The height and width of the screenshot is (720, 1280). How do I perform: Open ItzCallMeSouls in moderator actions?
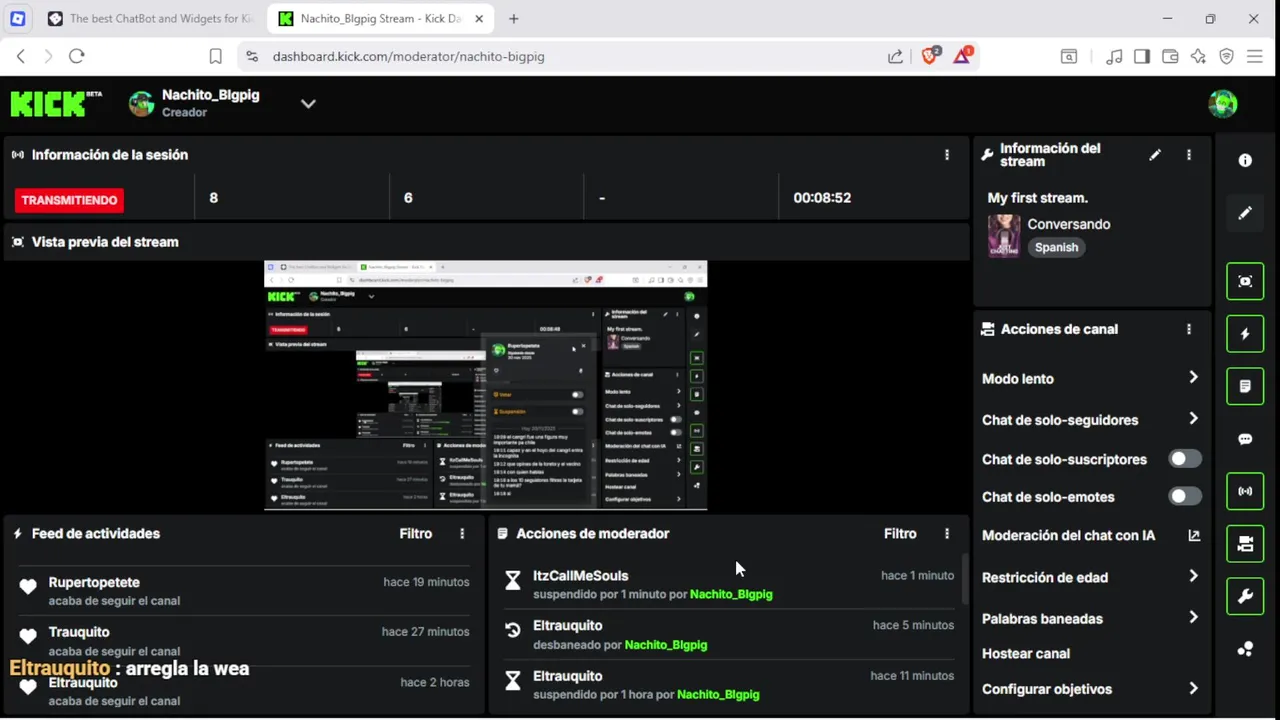(581, 576)
